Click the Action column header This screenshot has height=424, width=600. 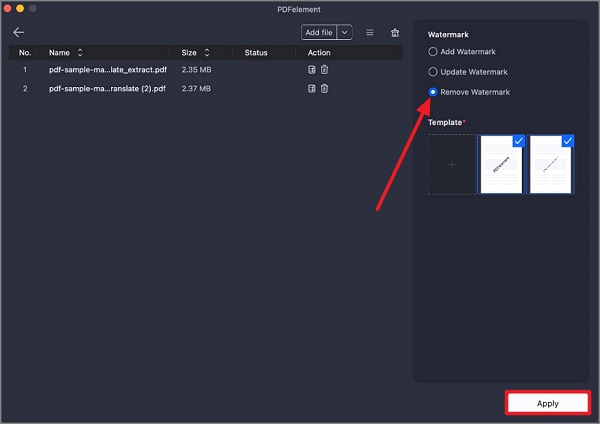[x=319, y=53]
